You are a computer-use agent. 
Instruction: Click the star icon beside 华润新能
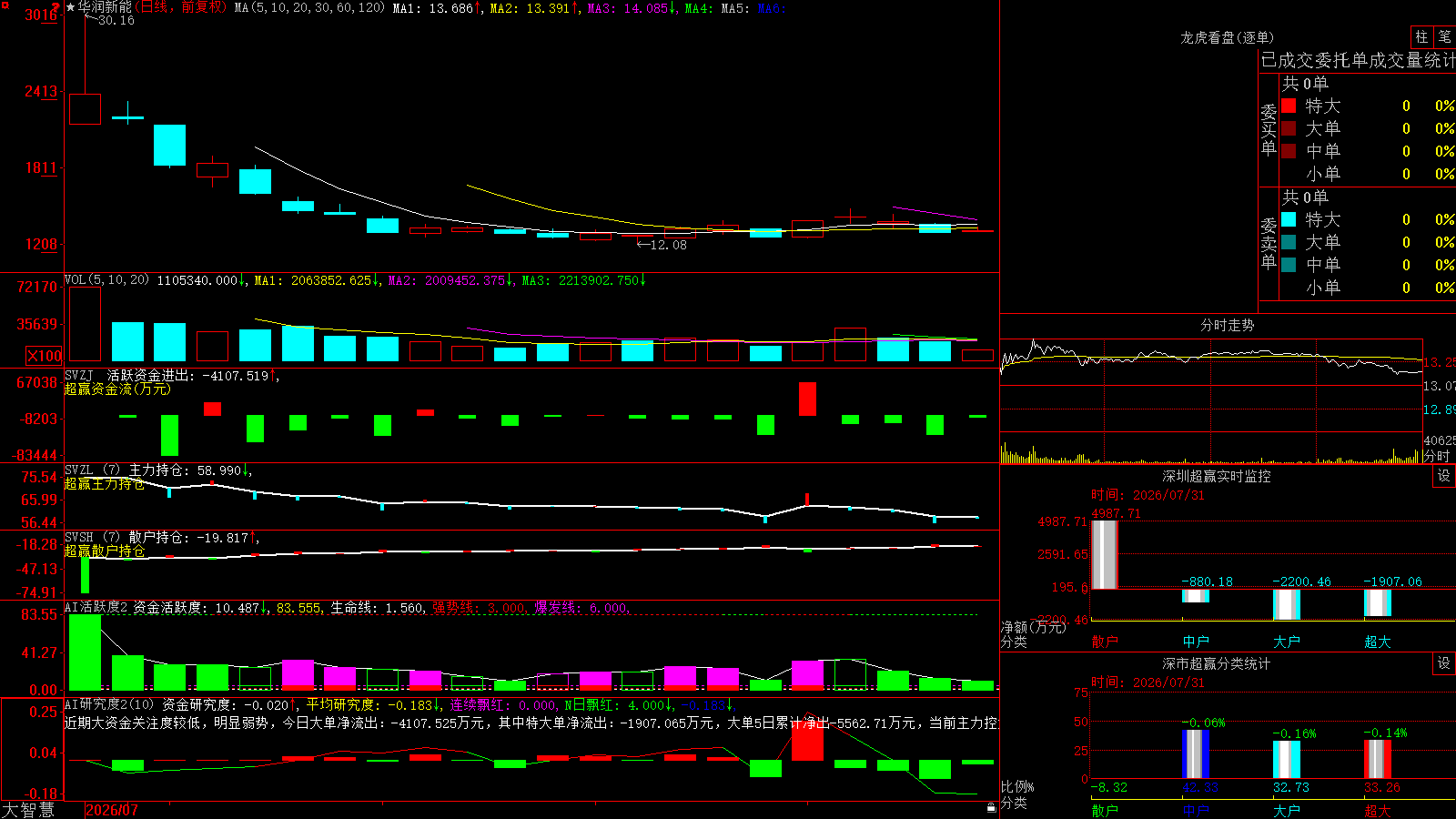tap(71, 7)
